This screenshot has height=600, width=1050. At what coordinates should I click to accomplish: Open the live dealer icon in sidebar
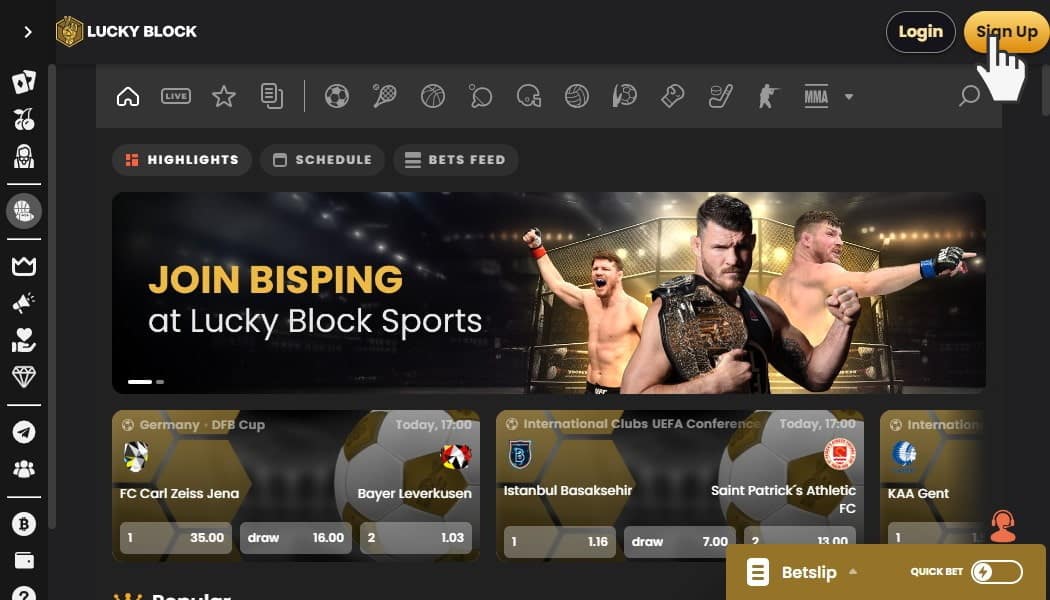click(24, 157)
